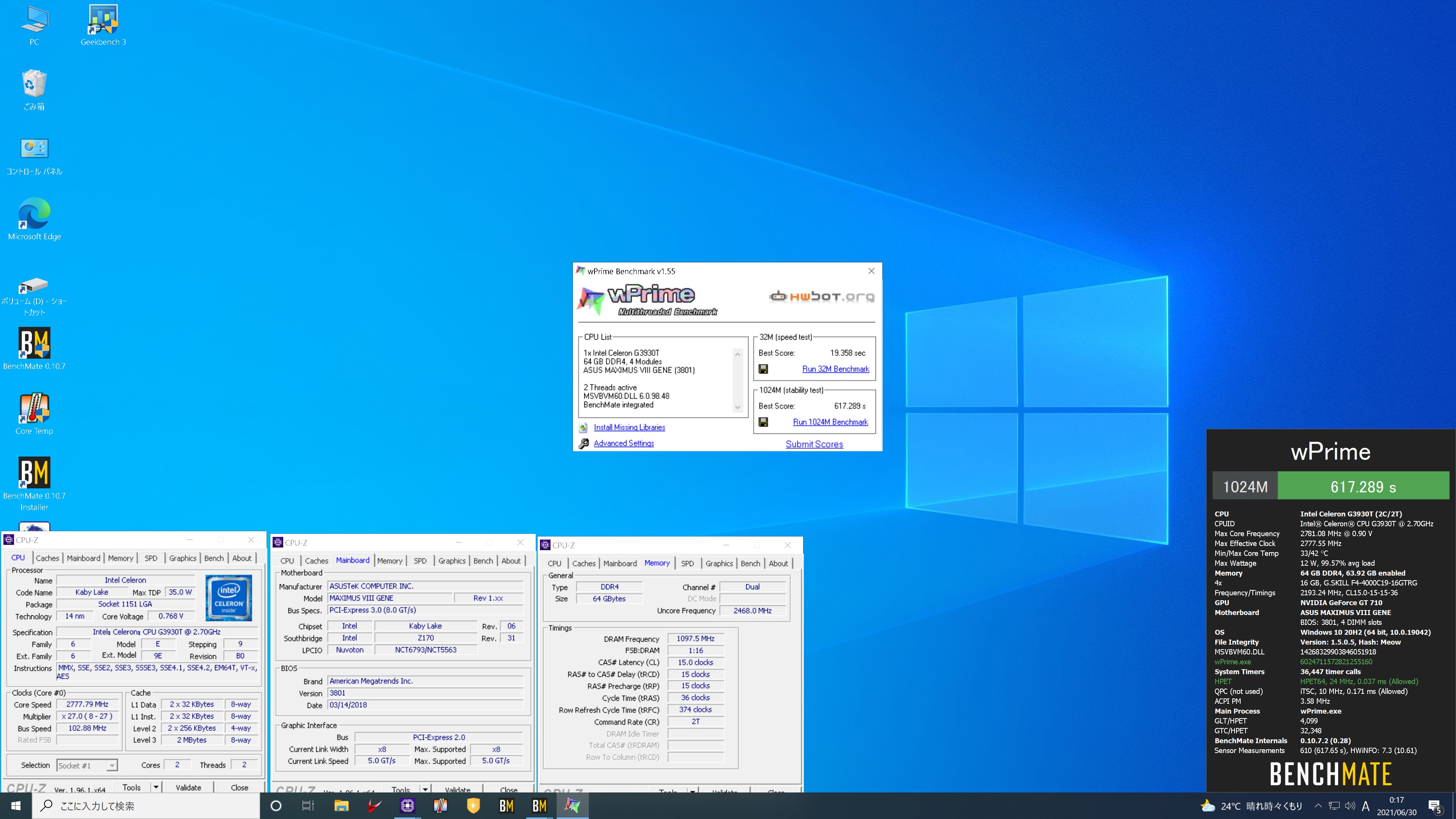Click the CPU-Z chip icon on taskbar
Viewport: 1456px width, 819px height.
(x=408, y=806)
